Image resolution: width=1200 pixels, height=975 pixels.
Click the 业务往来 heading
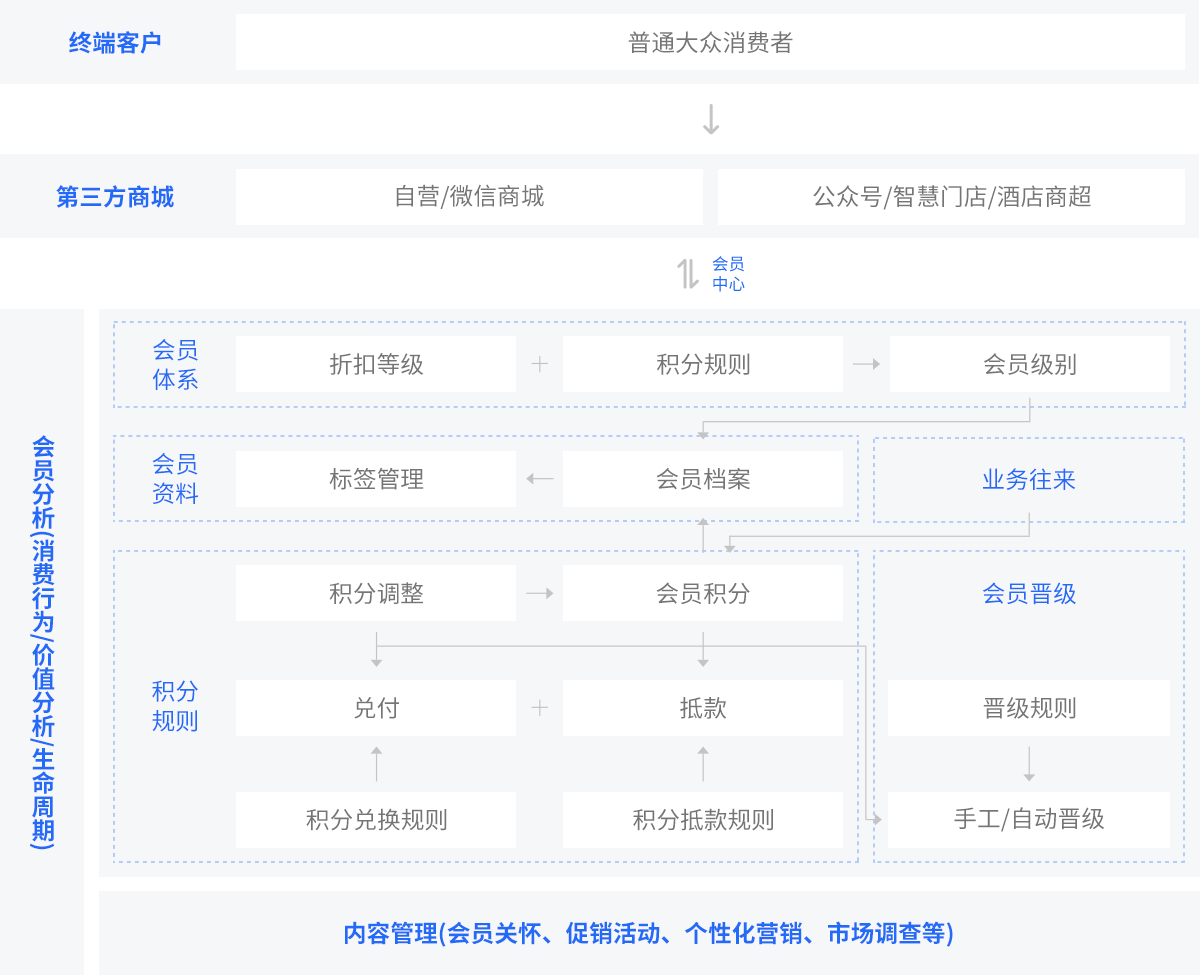coord(1029,479)
